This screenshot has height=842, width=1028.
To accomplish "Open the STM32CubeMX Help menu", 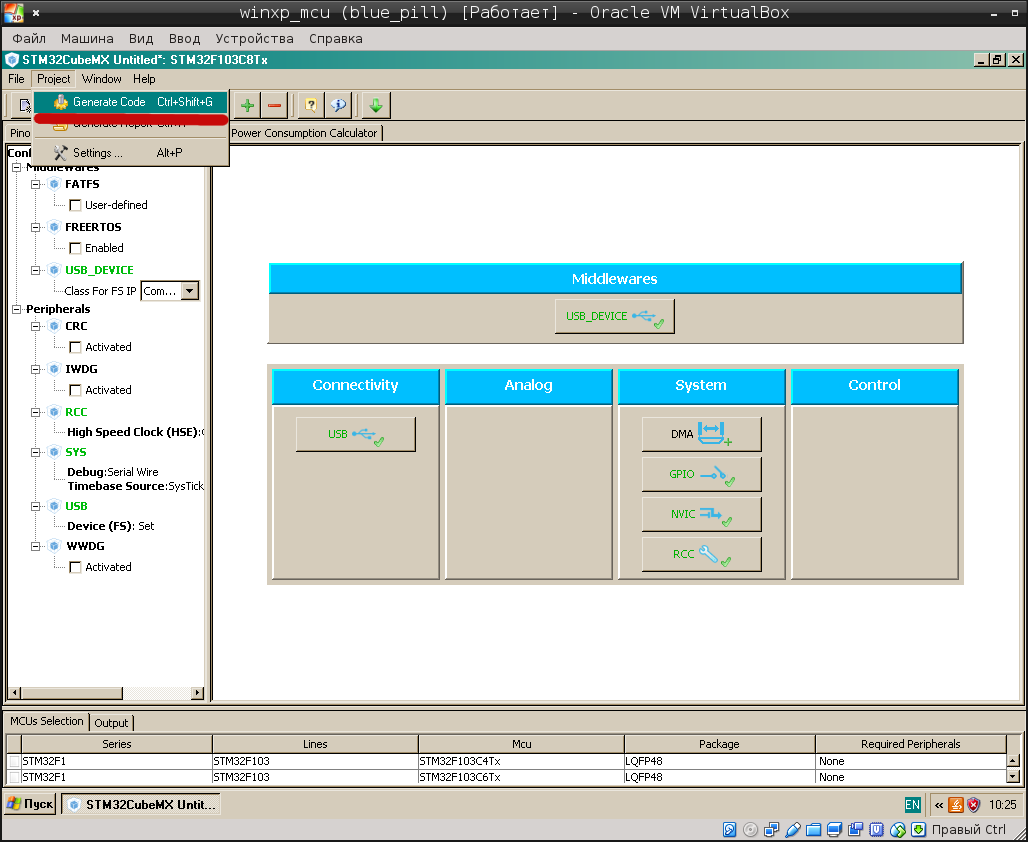I will 144,79.
